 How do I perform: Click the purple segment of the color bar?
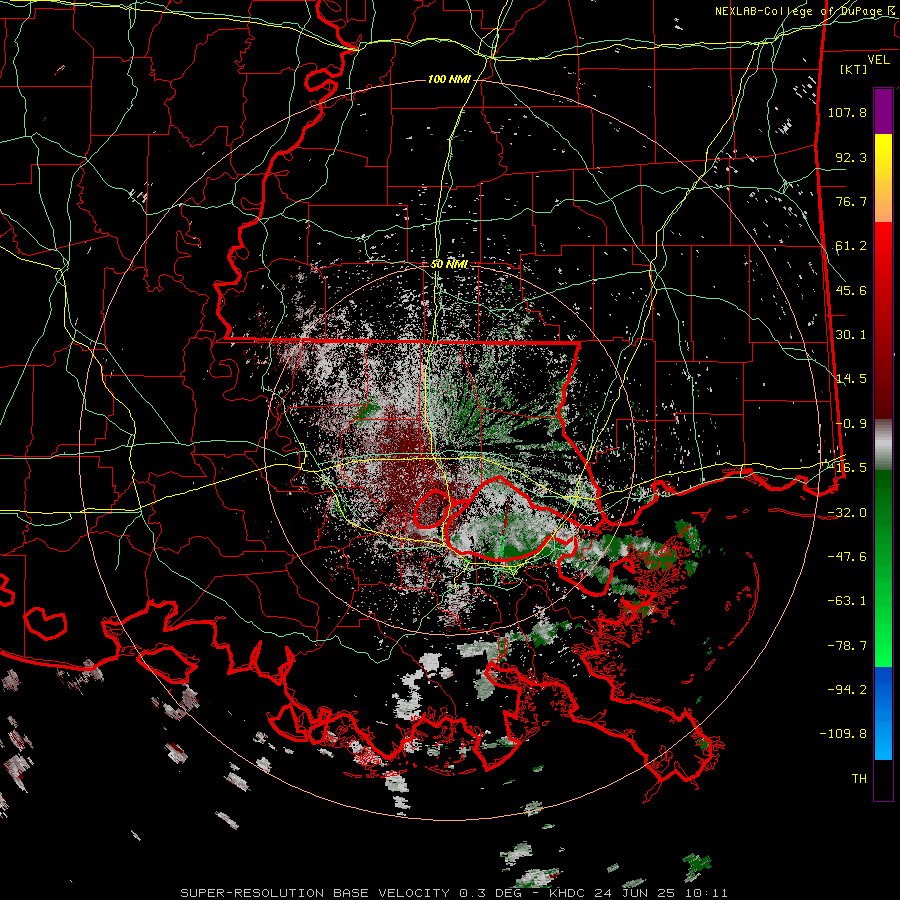pyautogui.click(x=883, y=112)
